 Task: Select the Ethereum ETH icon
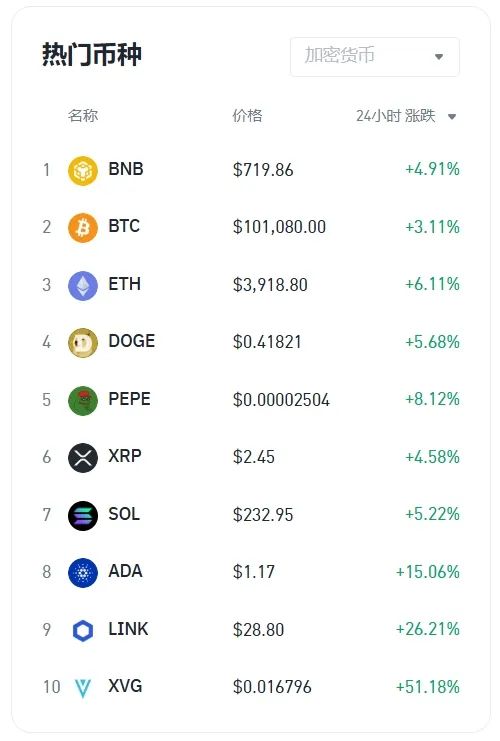tap(83, 285)
